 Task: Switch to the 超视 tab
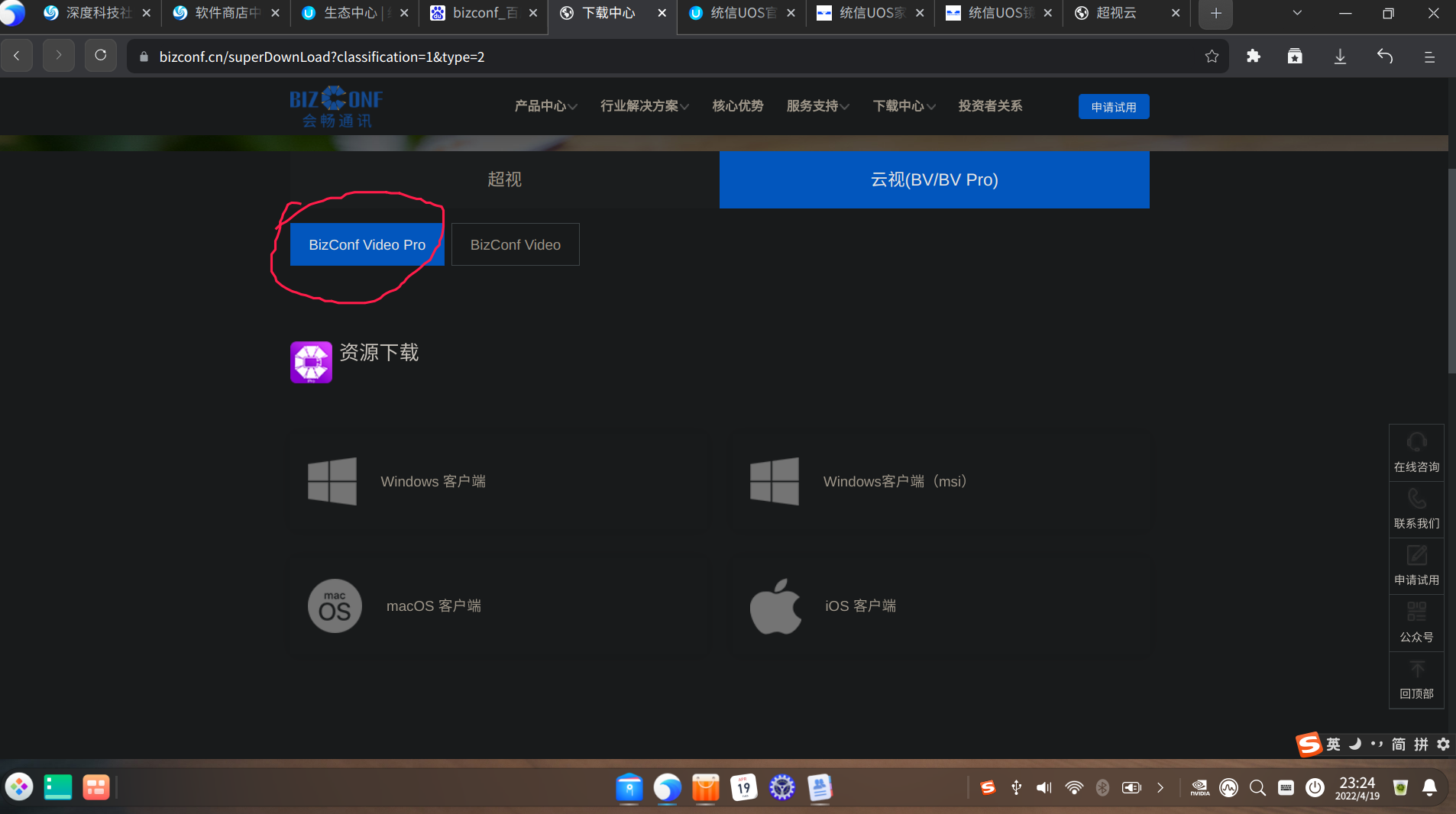point(503,179)
